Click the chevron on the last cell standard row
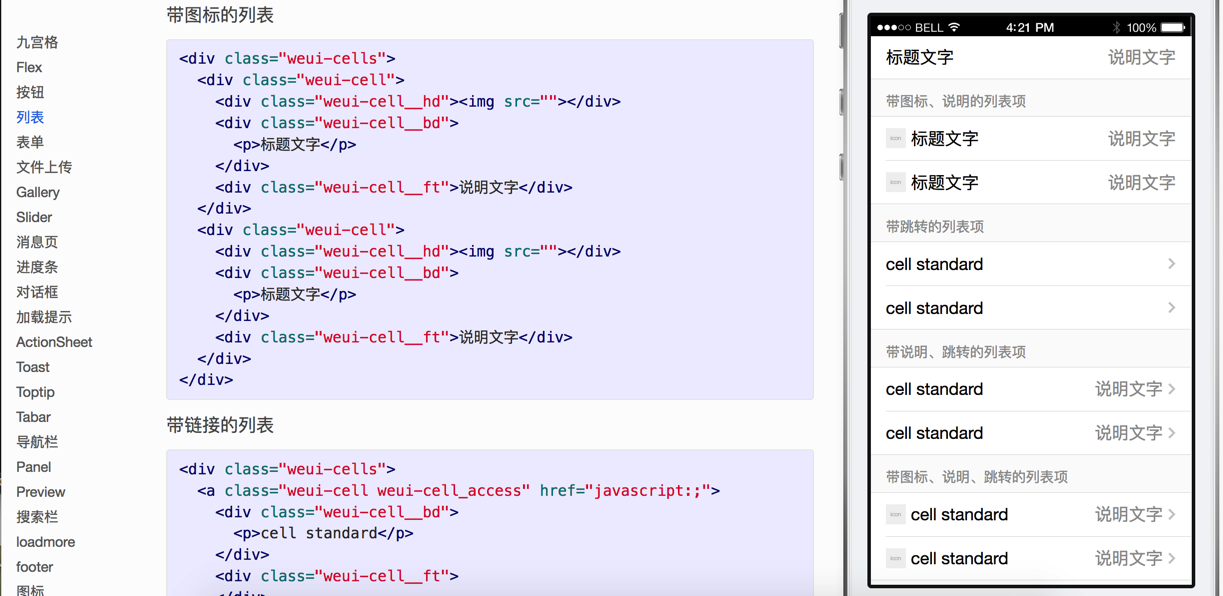The width and height of the screenshot is (1223, 596). [x=1171, y=558]
